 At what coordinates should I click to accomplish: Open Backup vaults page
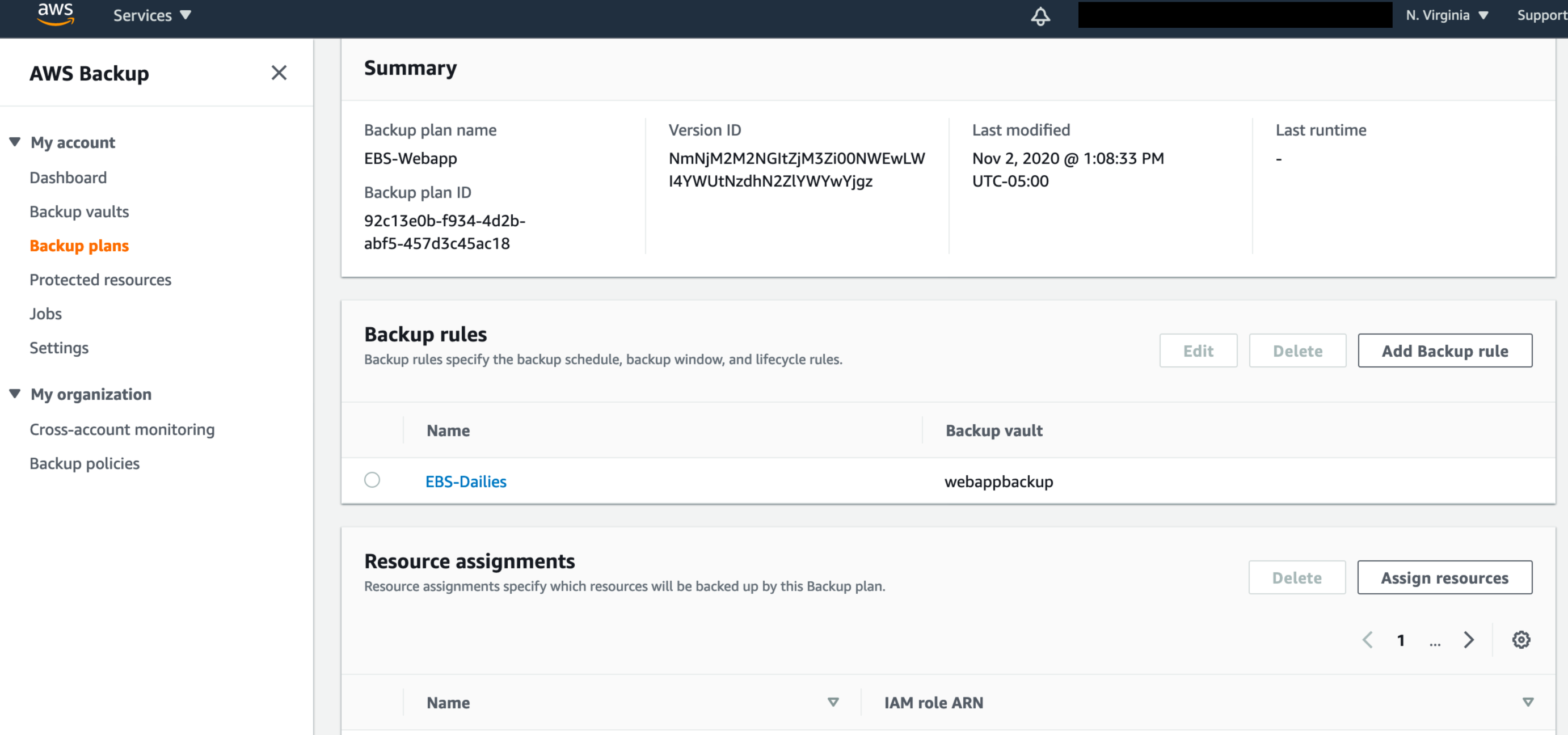(x=79, y=212)
